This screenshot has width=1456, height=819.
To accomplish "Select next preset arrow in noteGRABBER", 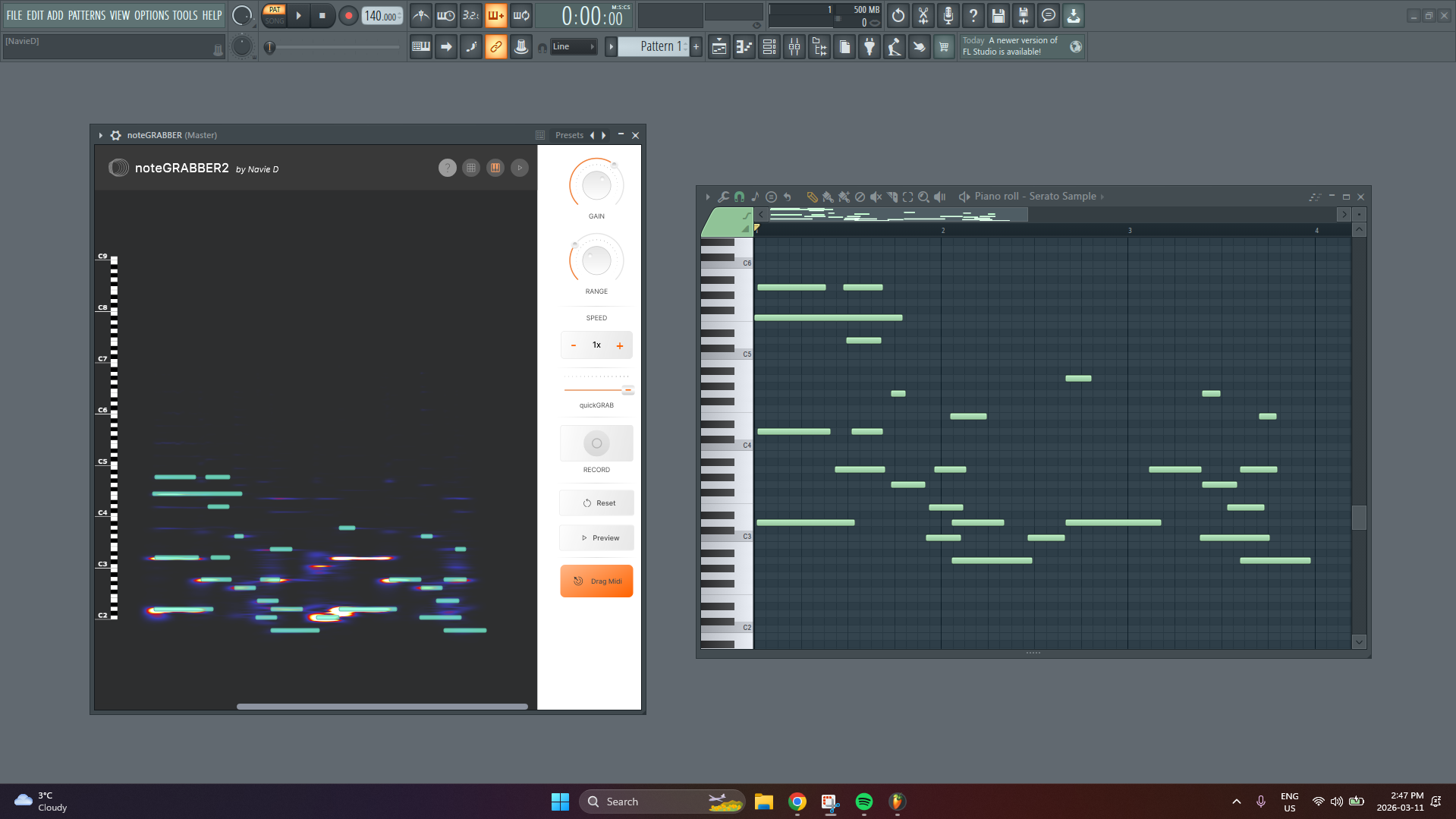I will tap(604, 135).
